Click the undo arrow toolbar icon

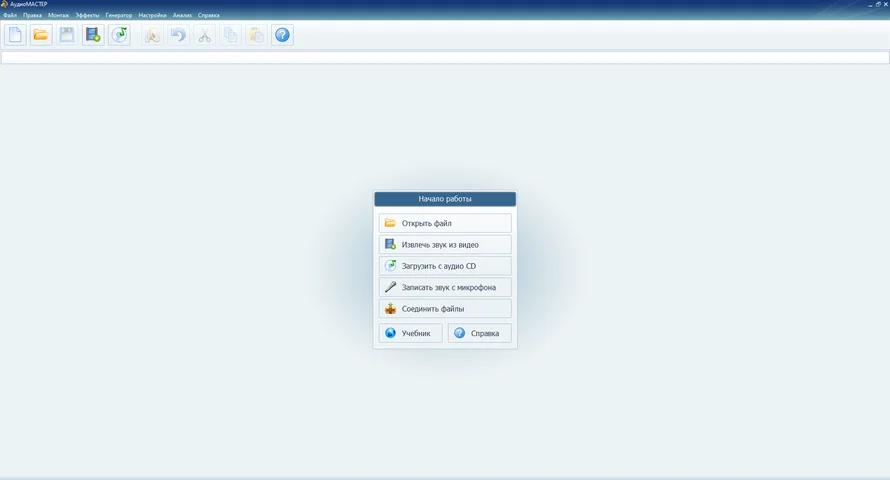point(178,35)
